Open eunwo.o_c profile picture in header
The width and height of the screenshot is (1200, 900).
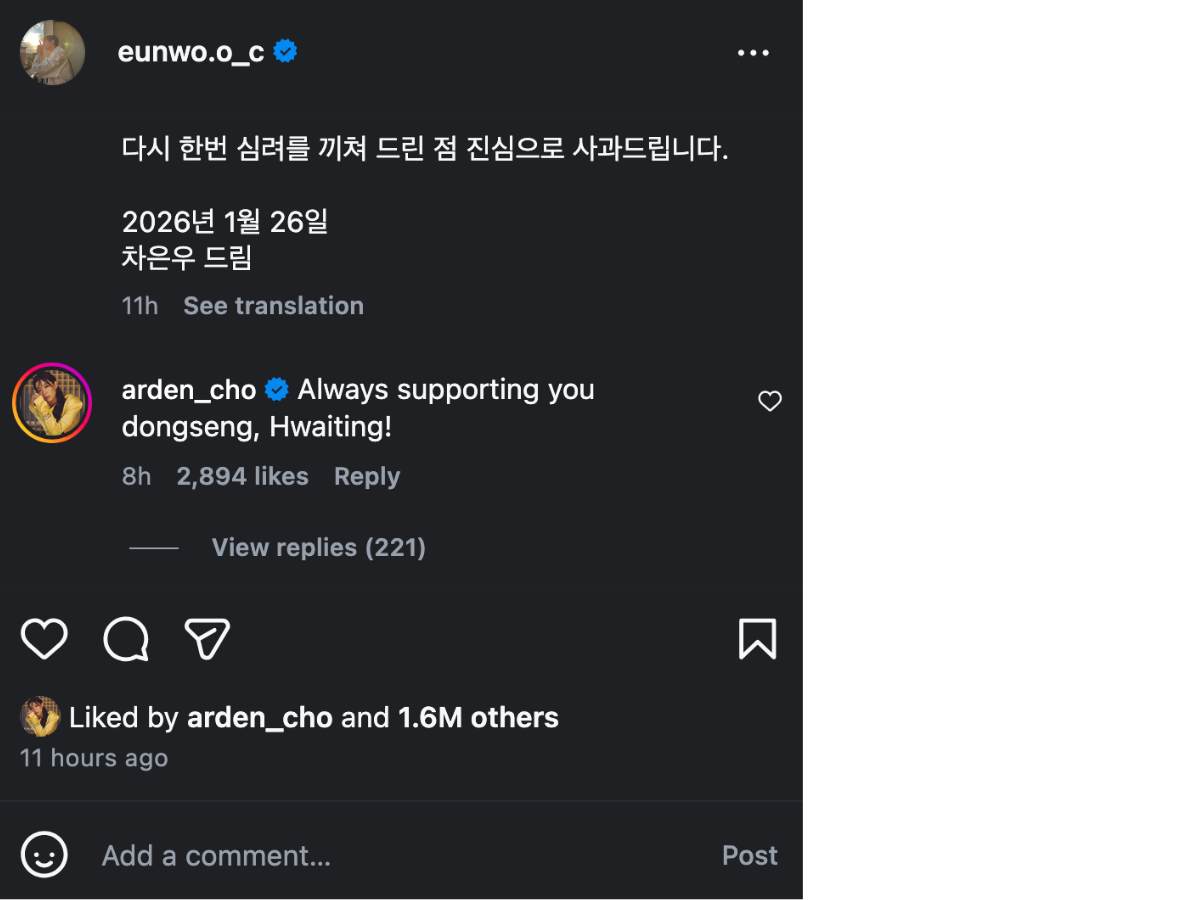pyautogui.click(x=52, y=53)
